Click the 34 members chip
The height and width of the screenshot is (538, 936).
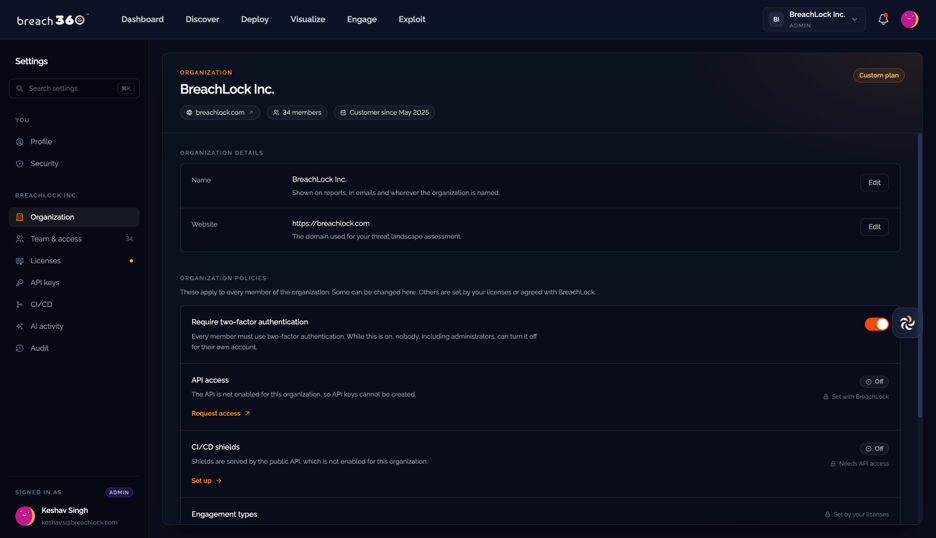click(297, 112)
